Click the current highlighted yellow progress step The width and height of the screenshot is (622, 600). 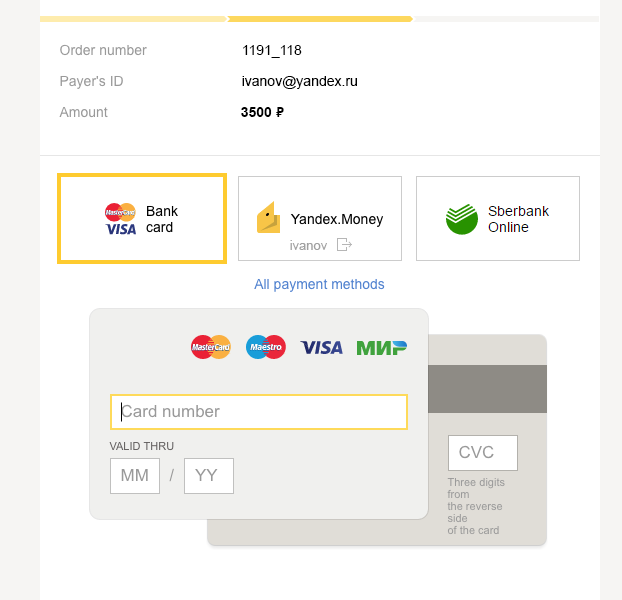320,19
